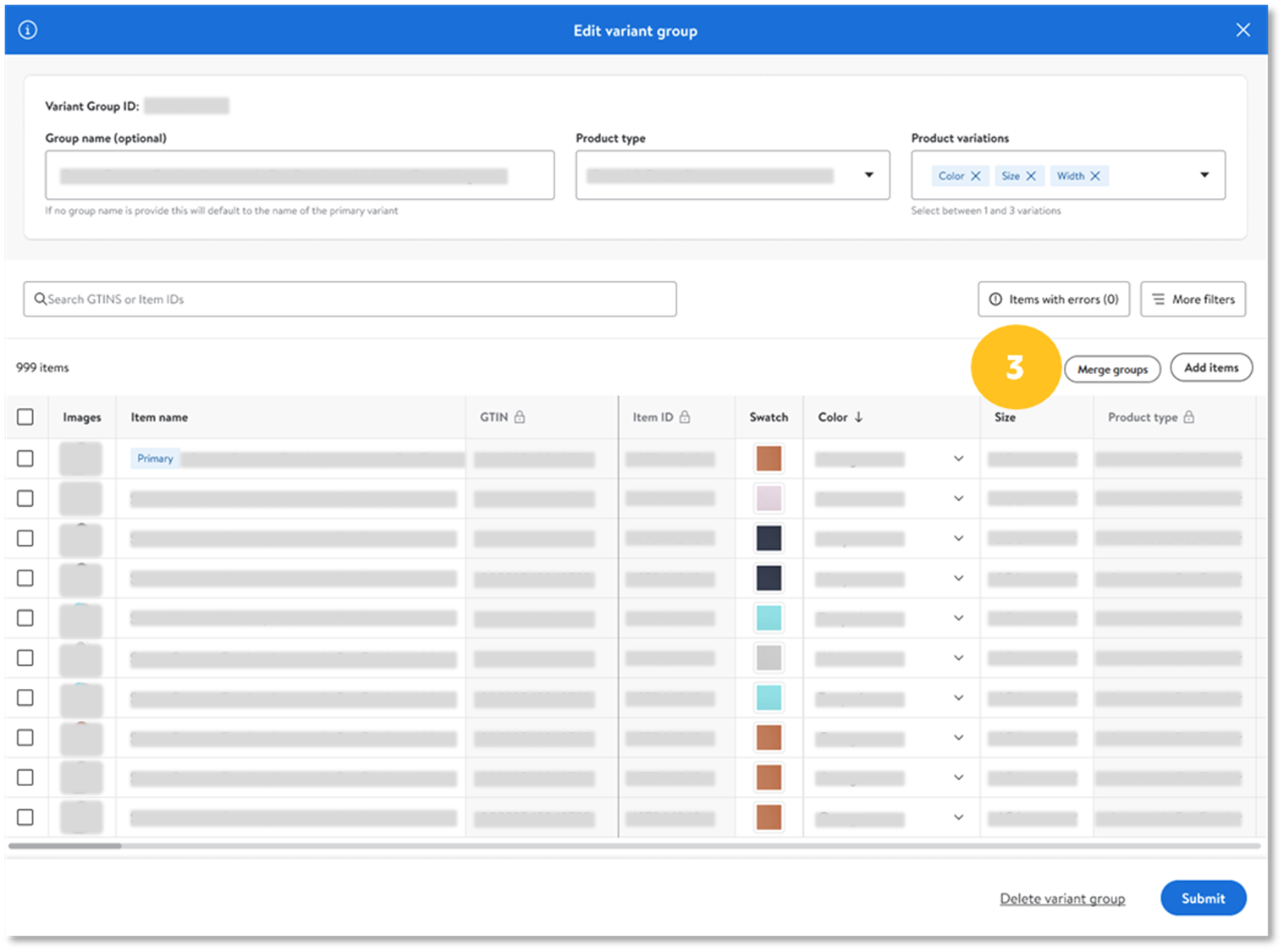Screen dimensions: 1284x952
Task: Click the lock icon beside Product type column
Action: pos(1189,417)
